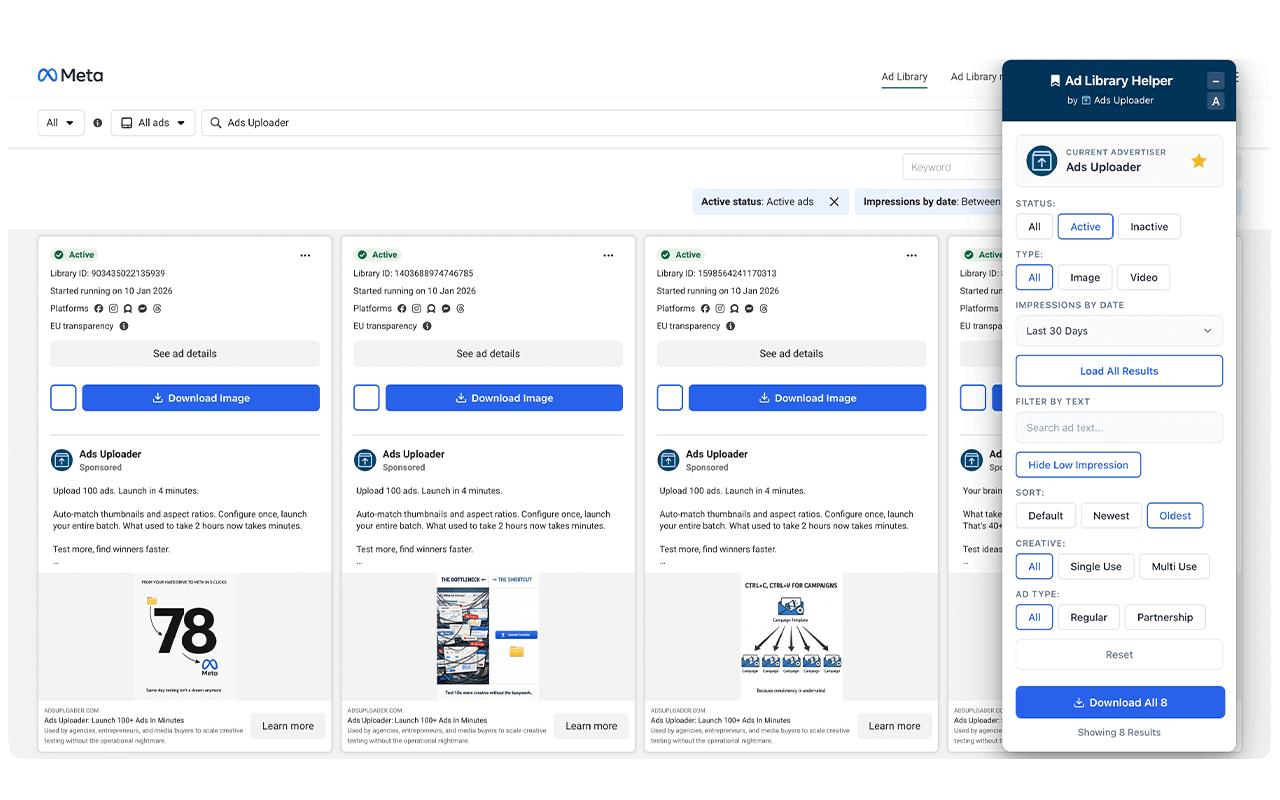Click the Meta logo
The width and height of the screenshot is (1280, 800).
click(70, 75)
